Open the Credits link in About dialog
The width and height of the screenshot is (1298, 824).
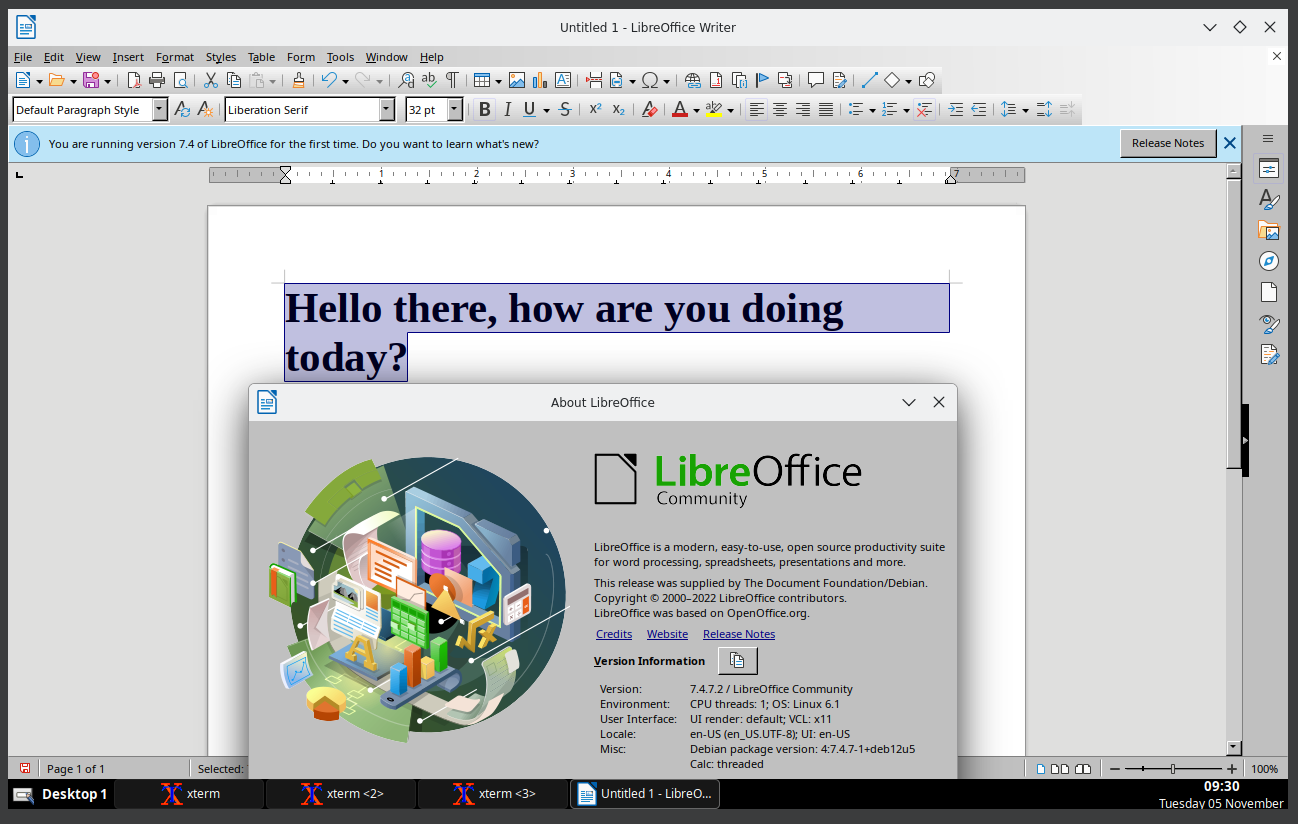[x=614, y=634]
